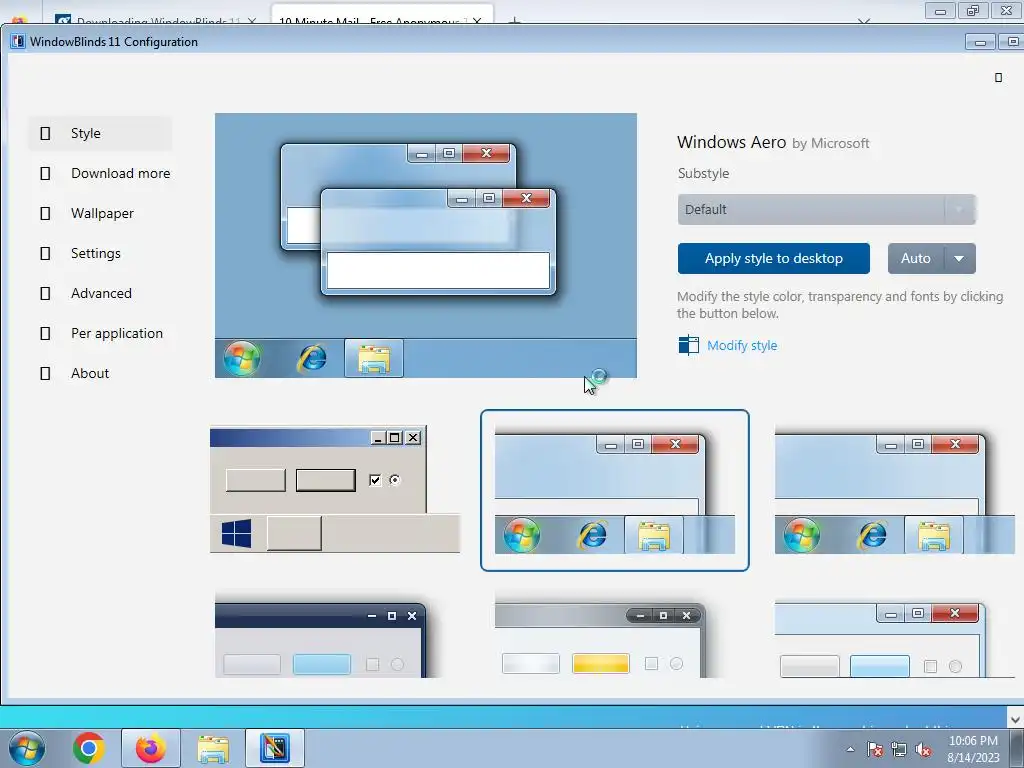Click the scroll down arrow at bottom right
The width and height of the screenshot is (1024, 768).
(1015, 718)
